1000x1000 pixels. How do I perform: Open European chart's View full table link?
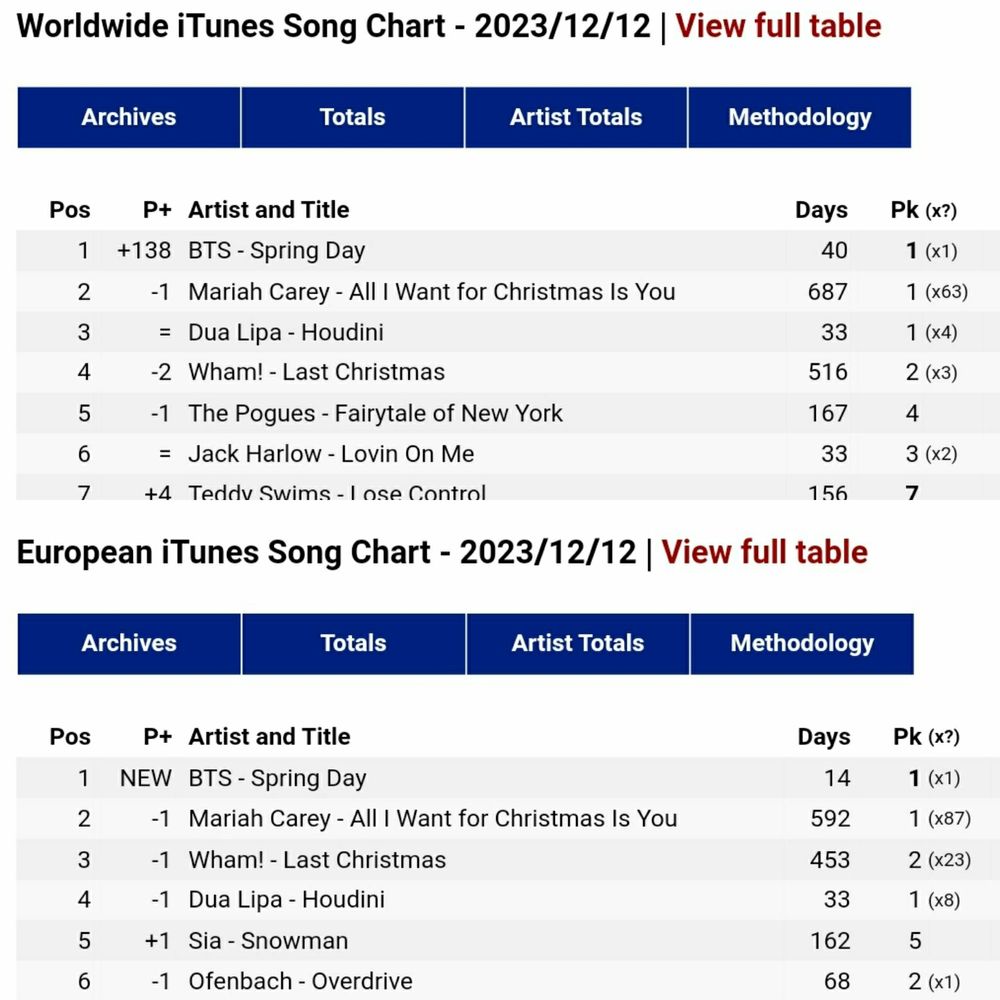(764, 552)
